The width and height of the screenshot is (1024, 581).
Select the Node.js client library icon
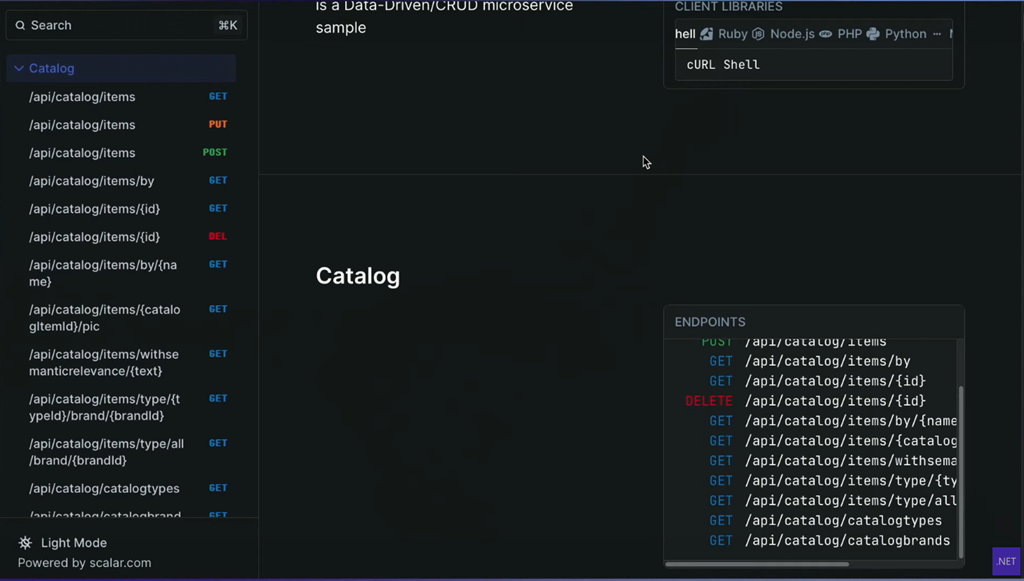[758, 34]
